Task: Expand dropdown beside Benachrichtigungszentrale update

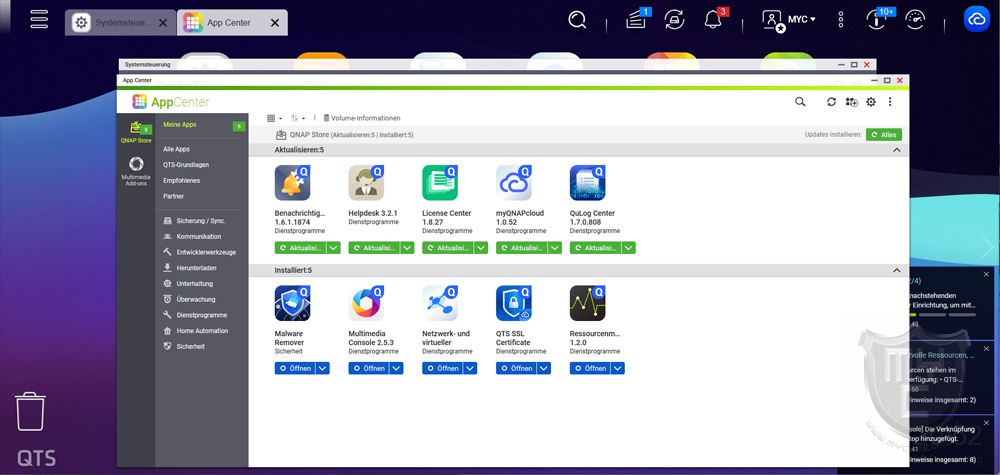Action: (334, 248)
